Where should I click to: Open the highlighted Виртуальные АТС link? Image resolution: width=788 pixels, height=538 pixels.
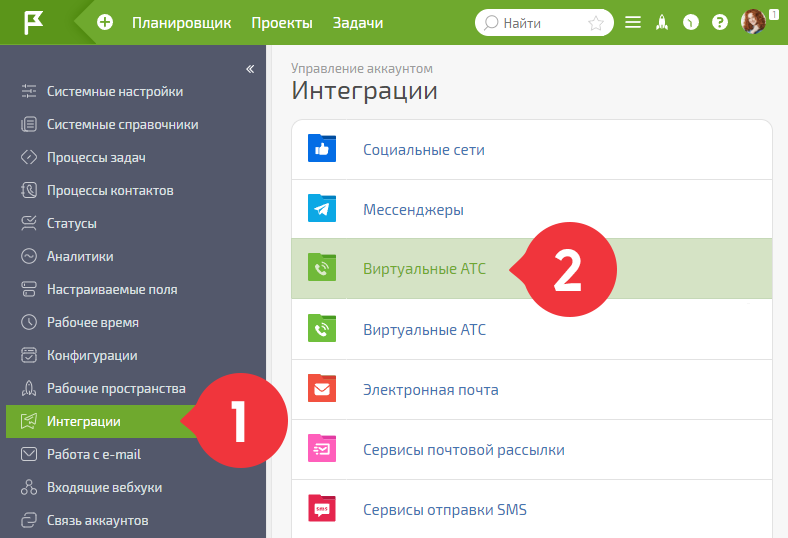pos(424,269)
